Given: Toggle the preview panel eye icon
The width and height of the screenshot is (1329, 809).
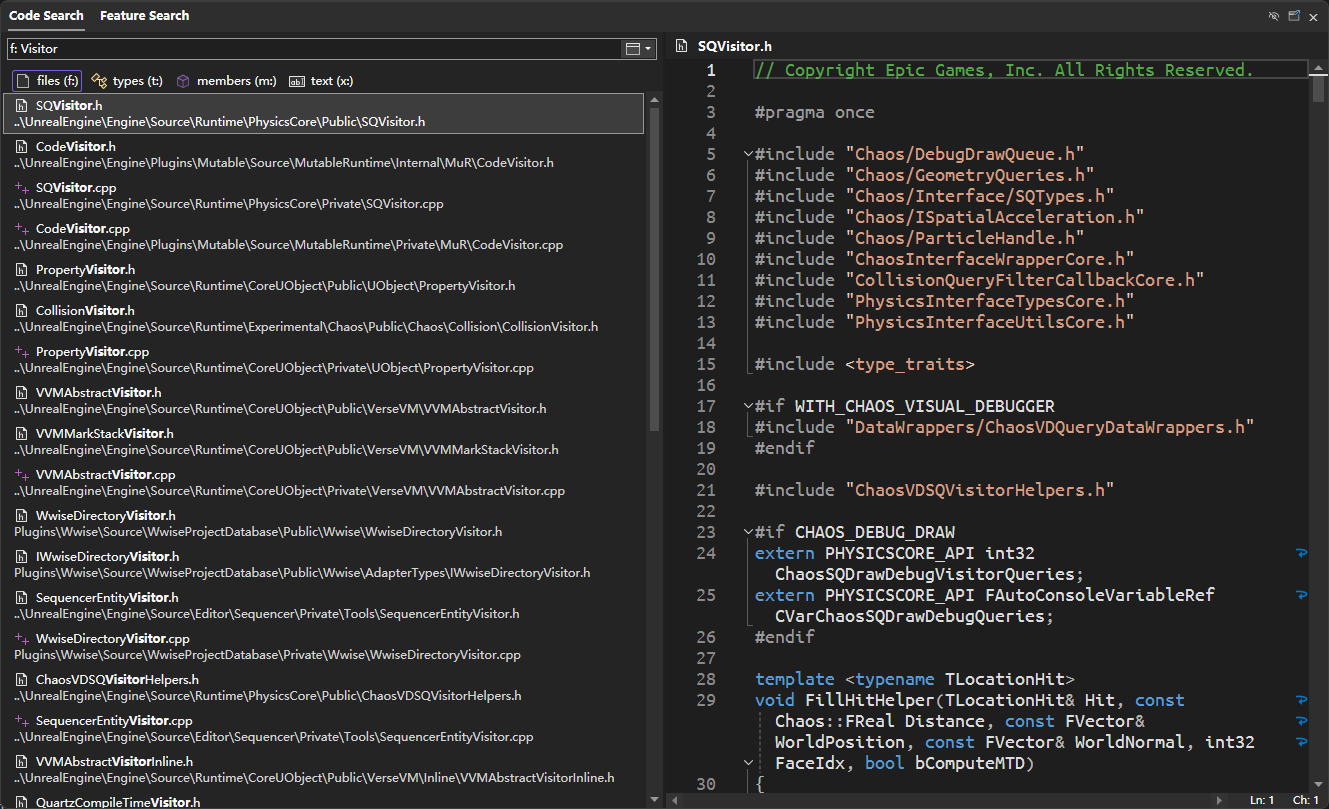Looking at the screenshot, I should (1274, 16).
